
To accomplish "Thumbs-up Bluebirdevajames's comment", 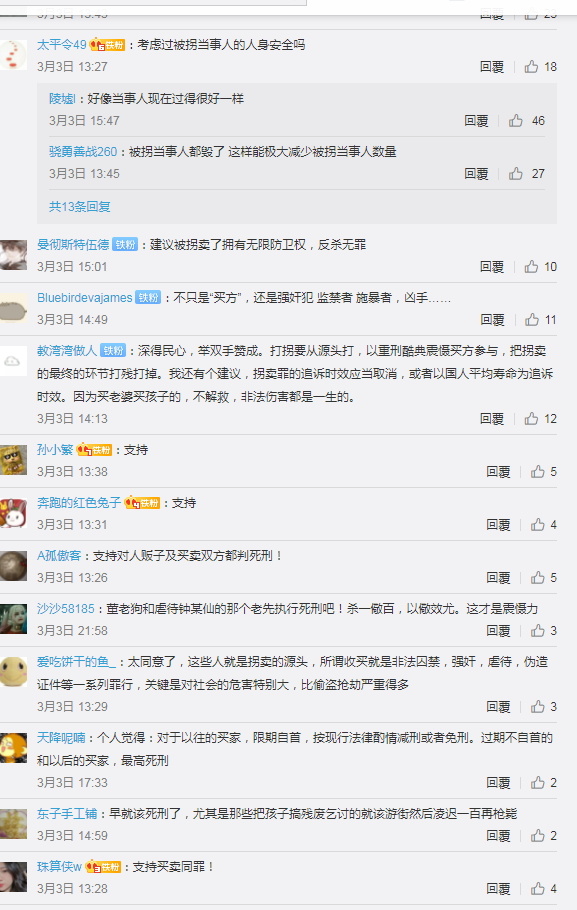I will 532,320.
